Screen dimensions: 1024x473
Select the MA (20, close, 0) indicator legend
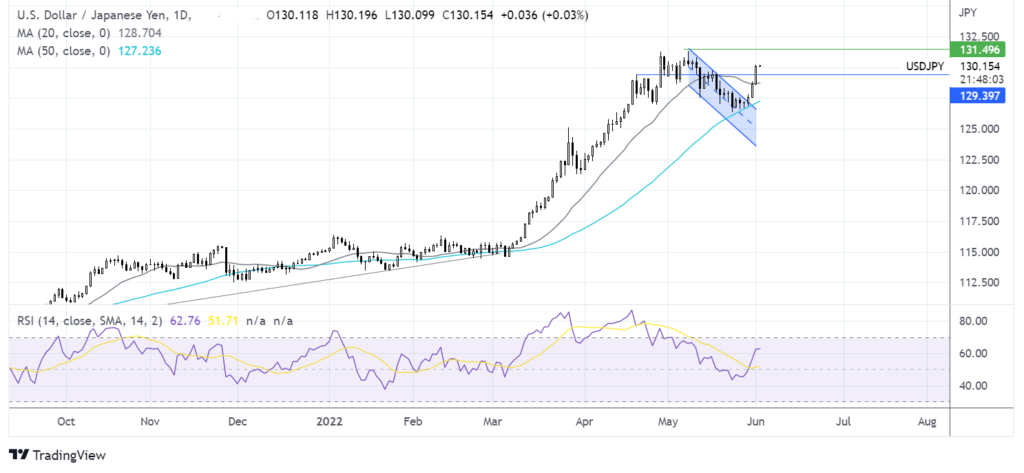click(x=60, y=34)
